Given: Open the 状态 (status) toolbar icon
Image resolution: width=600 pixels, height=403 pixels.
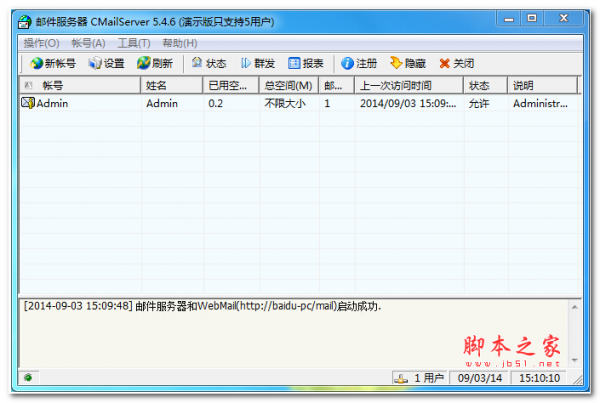Looking at the screenshot, I should [197, 63].
